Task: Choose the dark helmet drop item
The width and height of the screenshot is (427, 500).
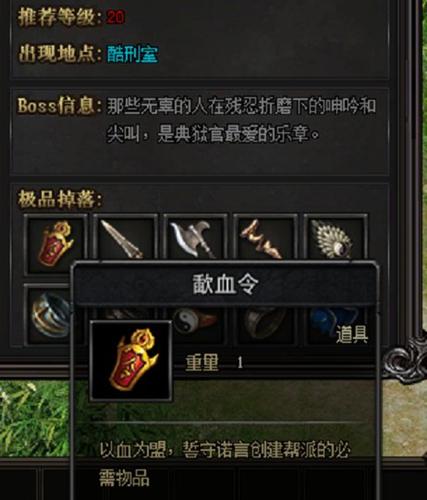Action: tap(265, 323)
